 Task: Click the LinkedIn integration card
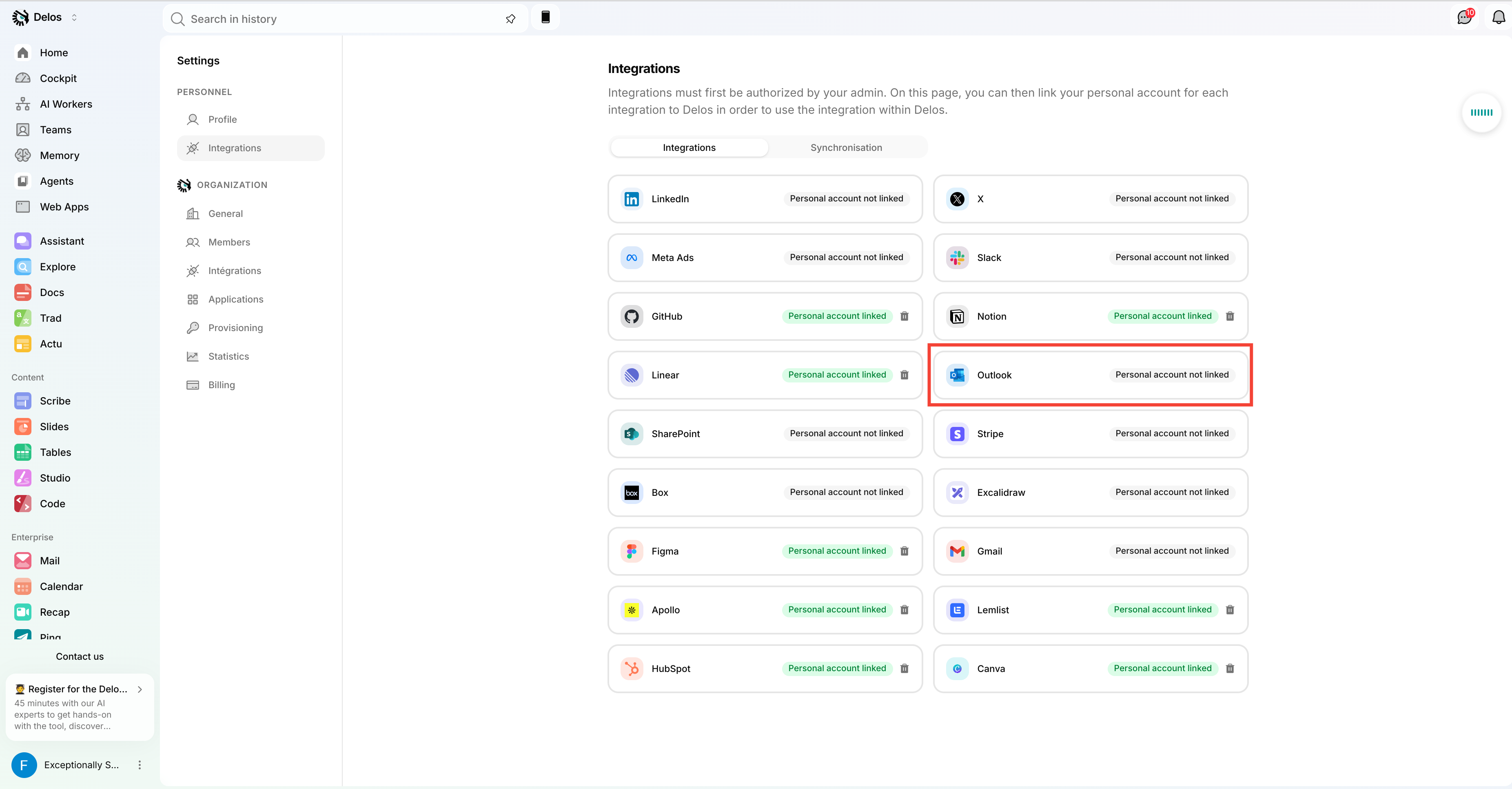point(765,199)
